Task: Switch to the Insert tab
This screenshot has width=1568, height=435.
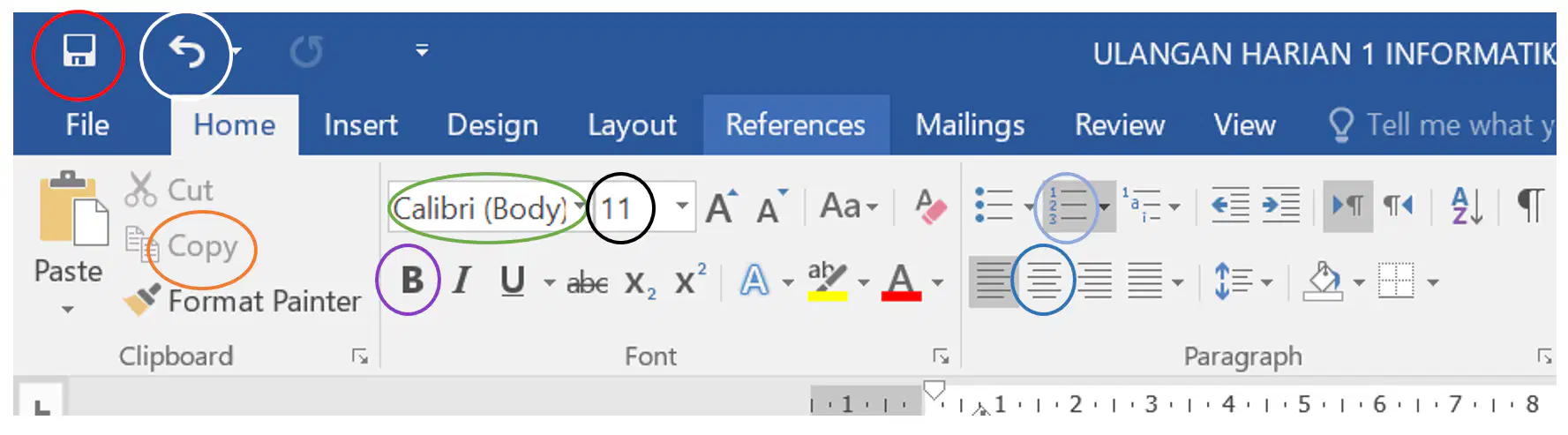Action: [x=361, y=125]
